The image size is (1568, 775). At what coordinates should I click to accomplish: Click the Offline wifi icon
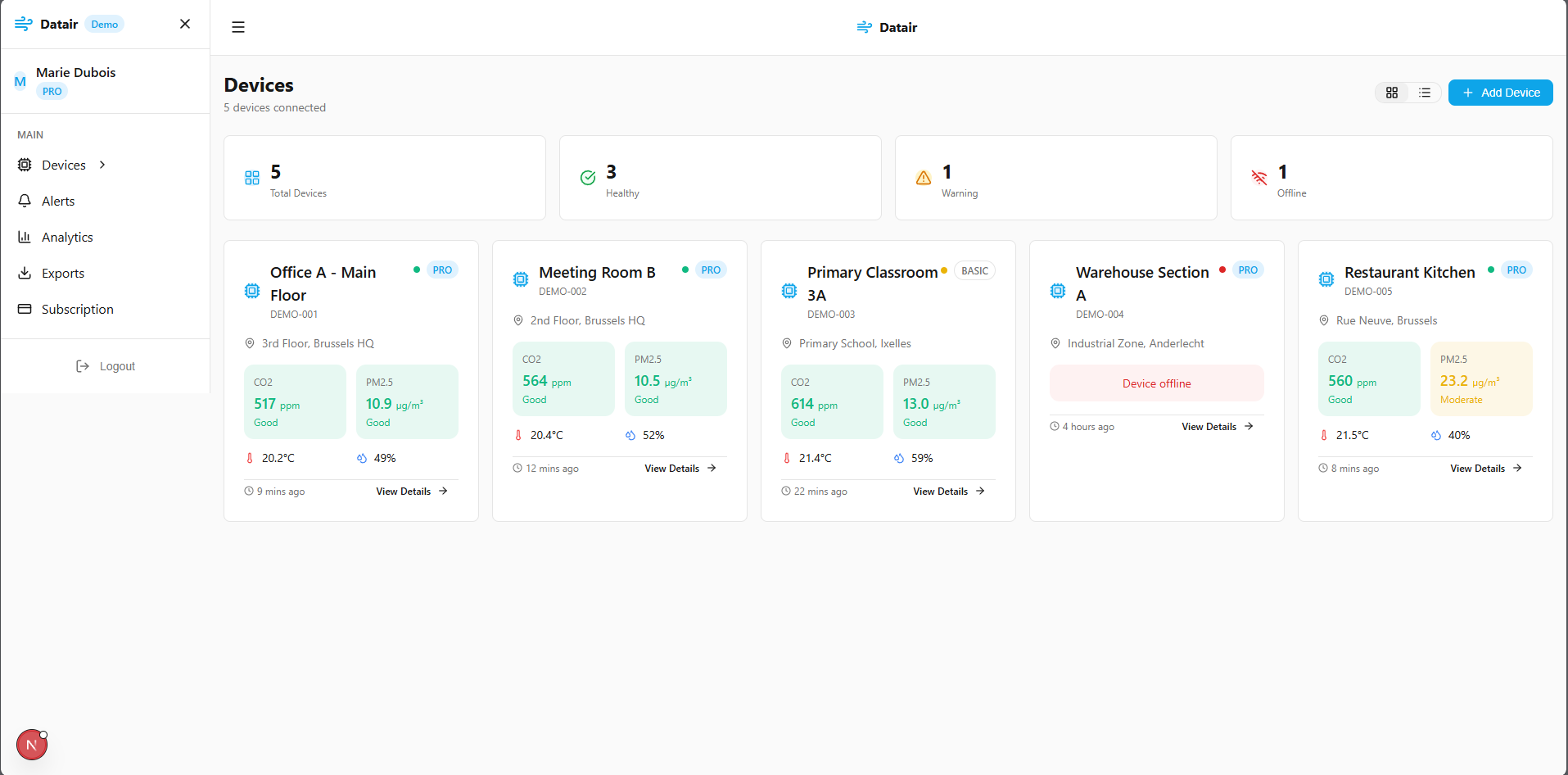point(1259,178)
